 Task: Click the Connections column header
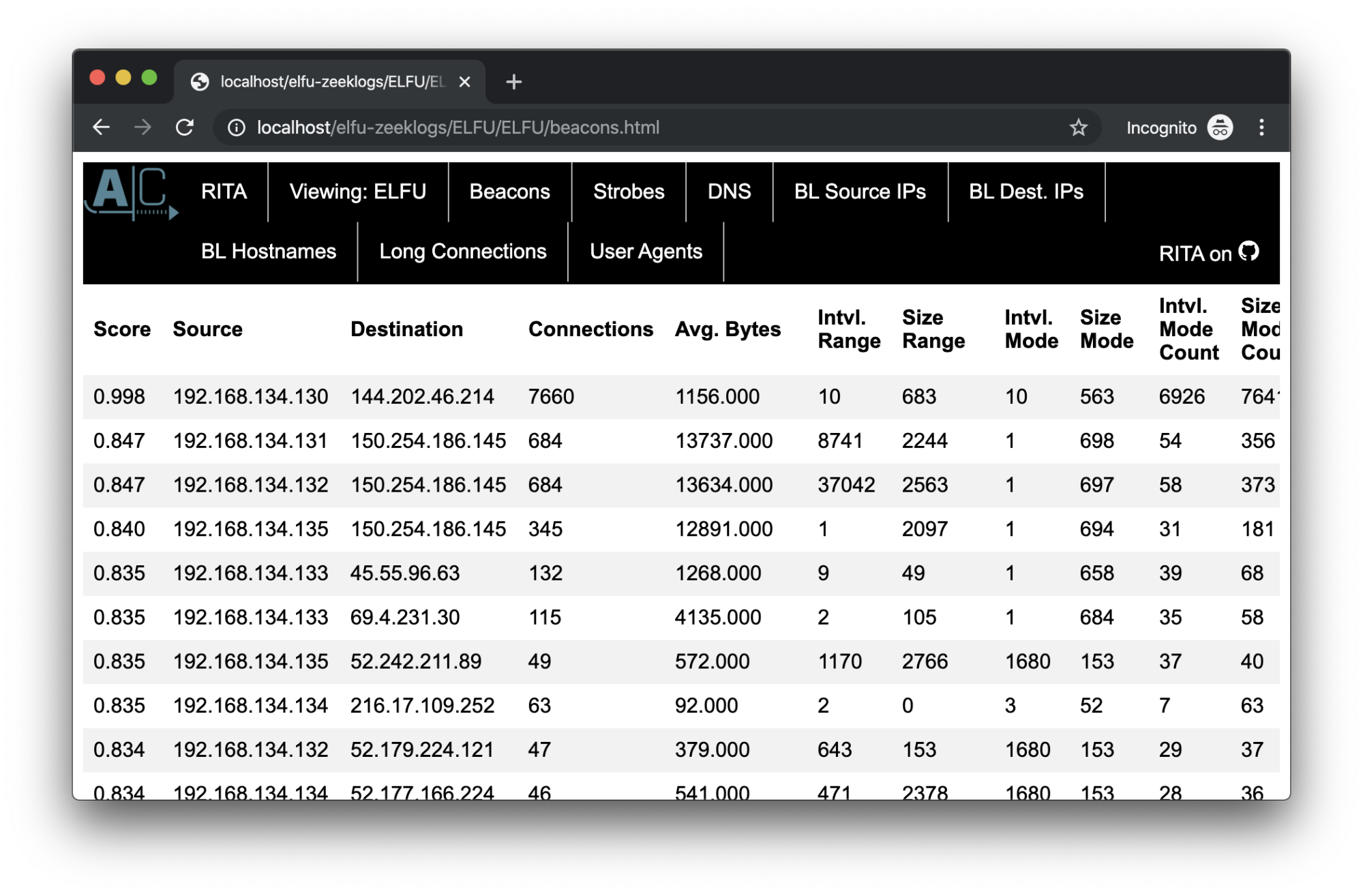pos(591,329)
